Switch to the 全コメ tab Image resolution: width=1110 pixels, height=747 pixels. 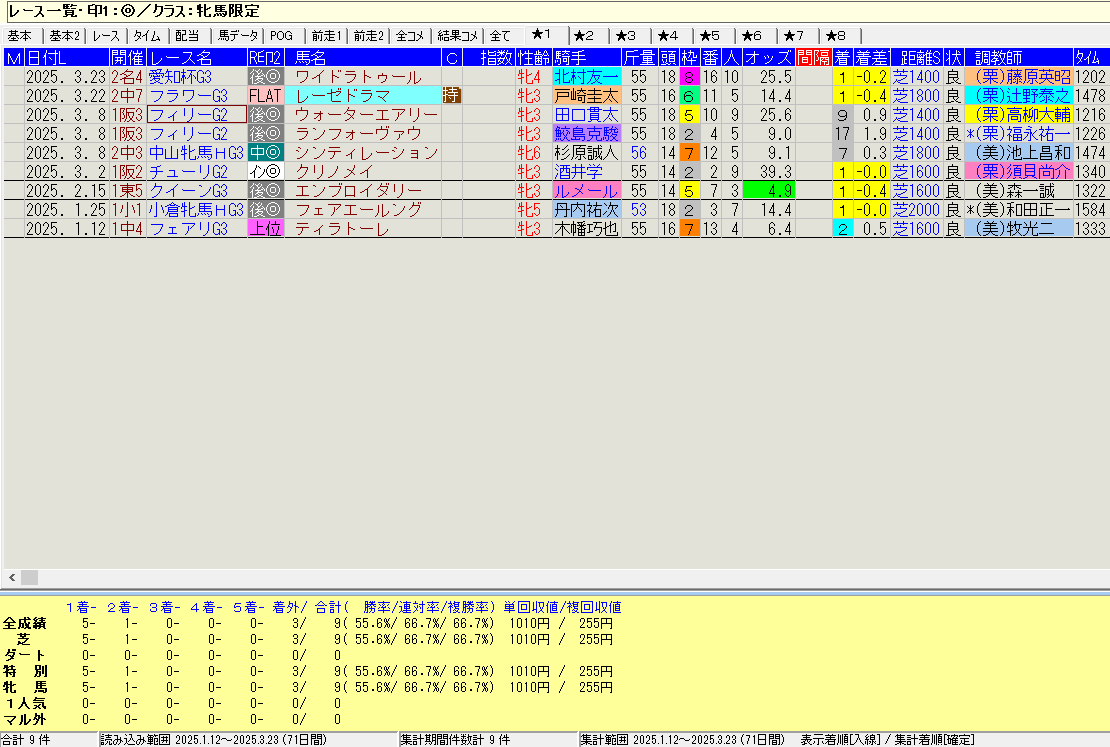point(410,36)
